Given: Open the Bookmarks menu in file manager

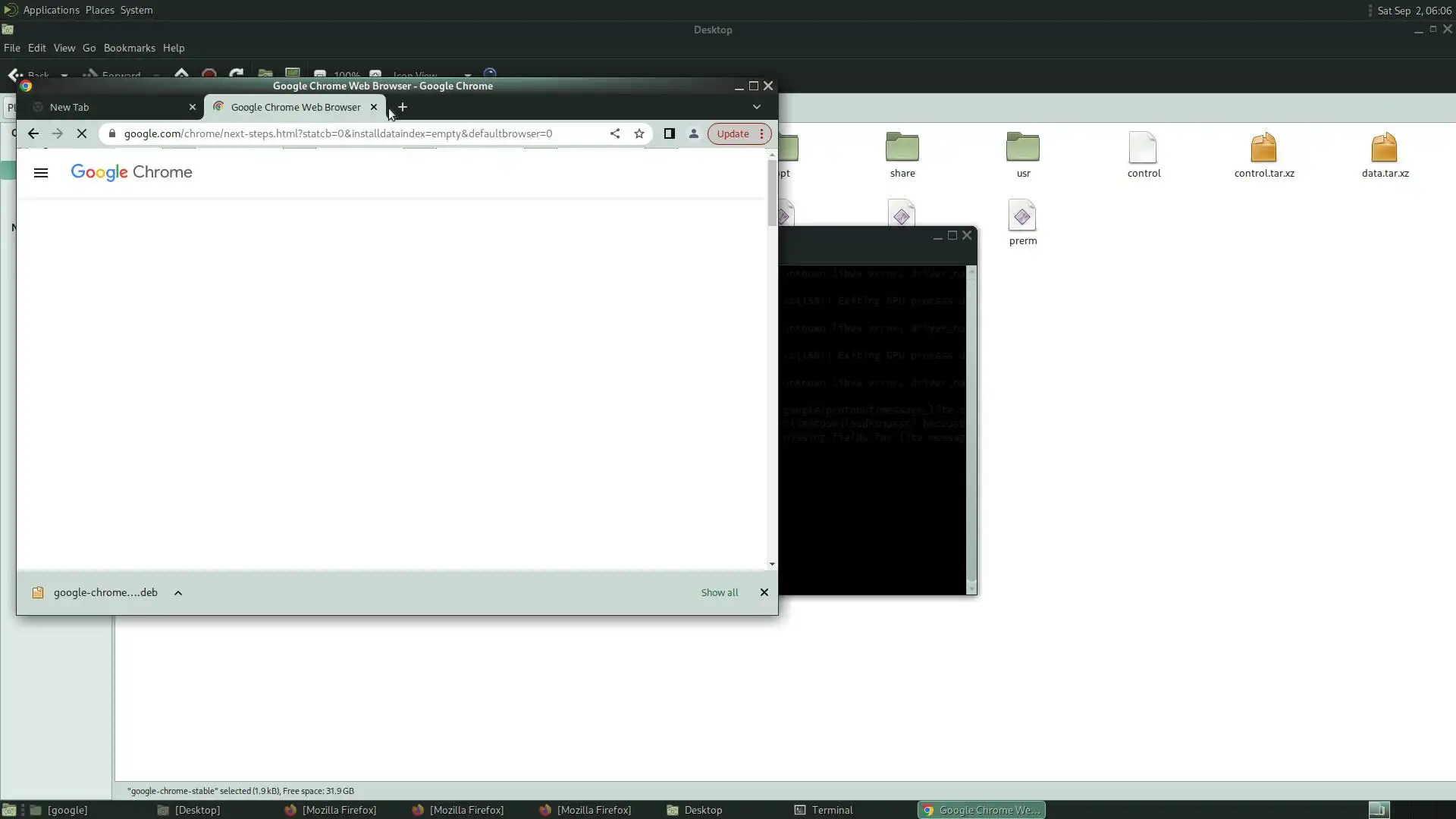Looking at the screenshot, I should coord(129,48).
